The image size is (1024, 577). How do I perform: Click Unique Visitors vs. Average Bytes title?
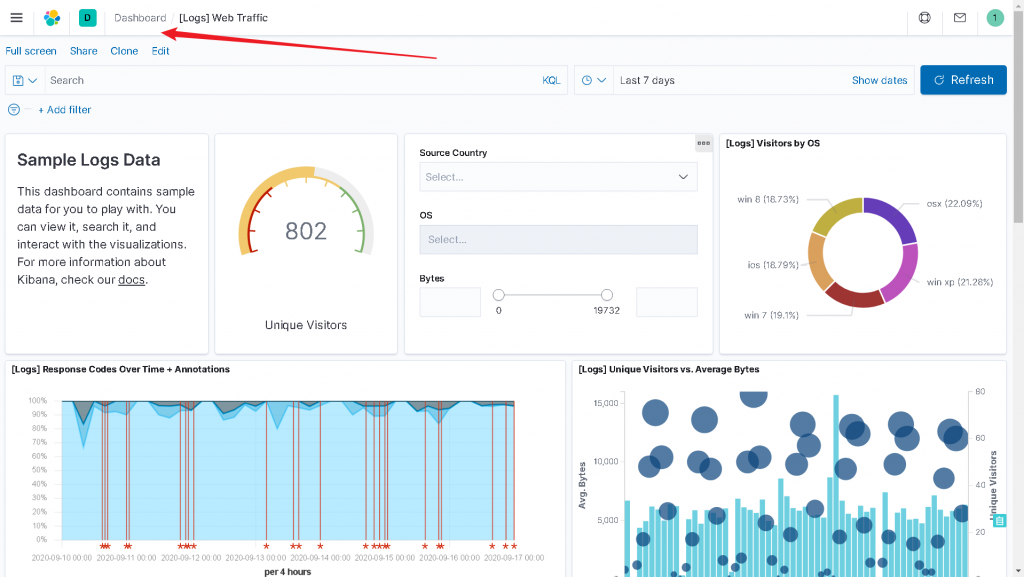(x=669, y=369)
